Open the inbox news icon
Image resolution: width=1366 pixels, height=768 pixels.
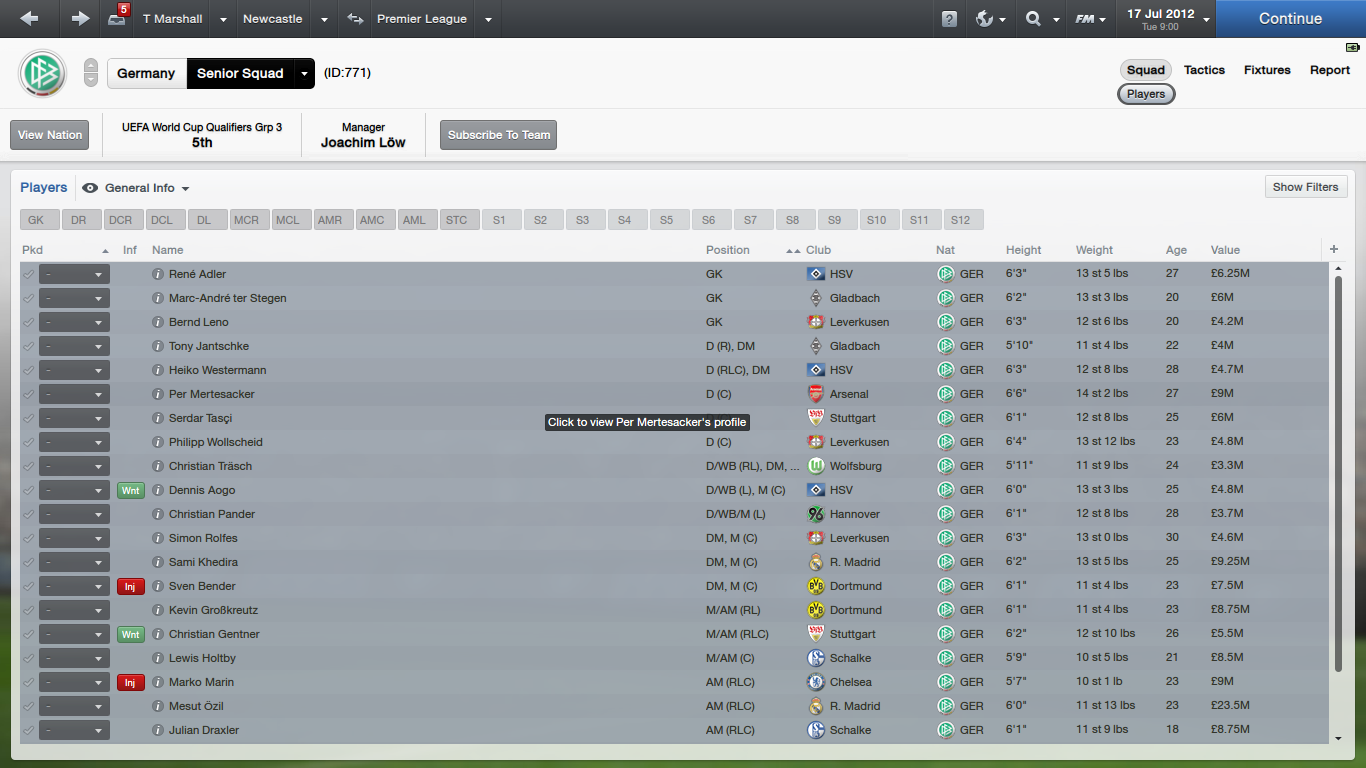pyautogui.click(x=118, y=17)
